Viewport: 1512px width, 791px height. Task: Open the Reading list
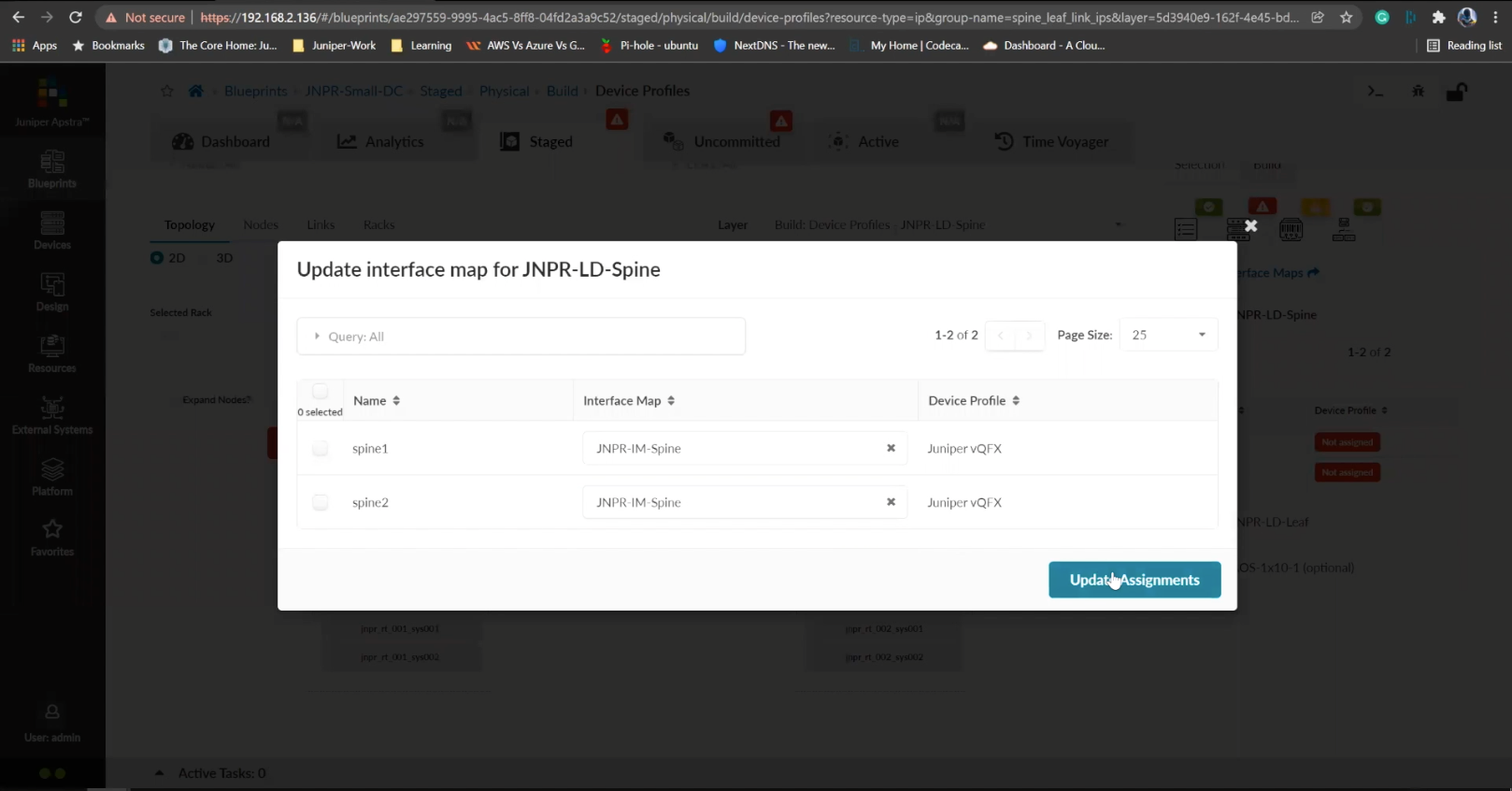1464,45
